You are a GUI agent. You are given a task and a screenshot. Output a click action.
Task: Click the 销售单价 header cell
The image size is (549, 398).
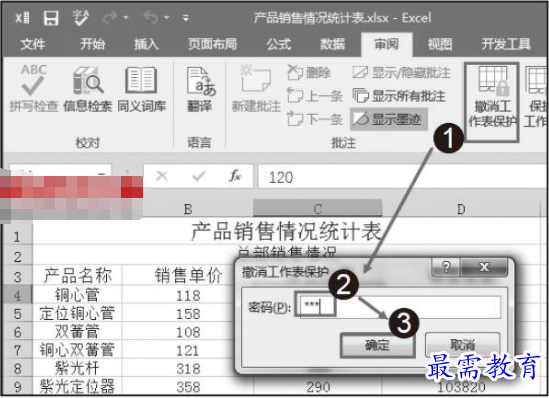pyautogui.click(x=188, y=276)
